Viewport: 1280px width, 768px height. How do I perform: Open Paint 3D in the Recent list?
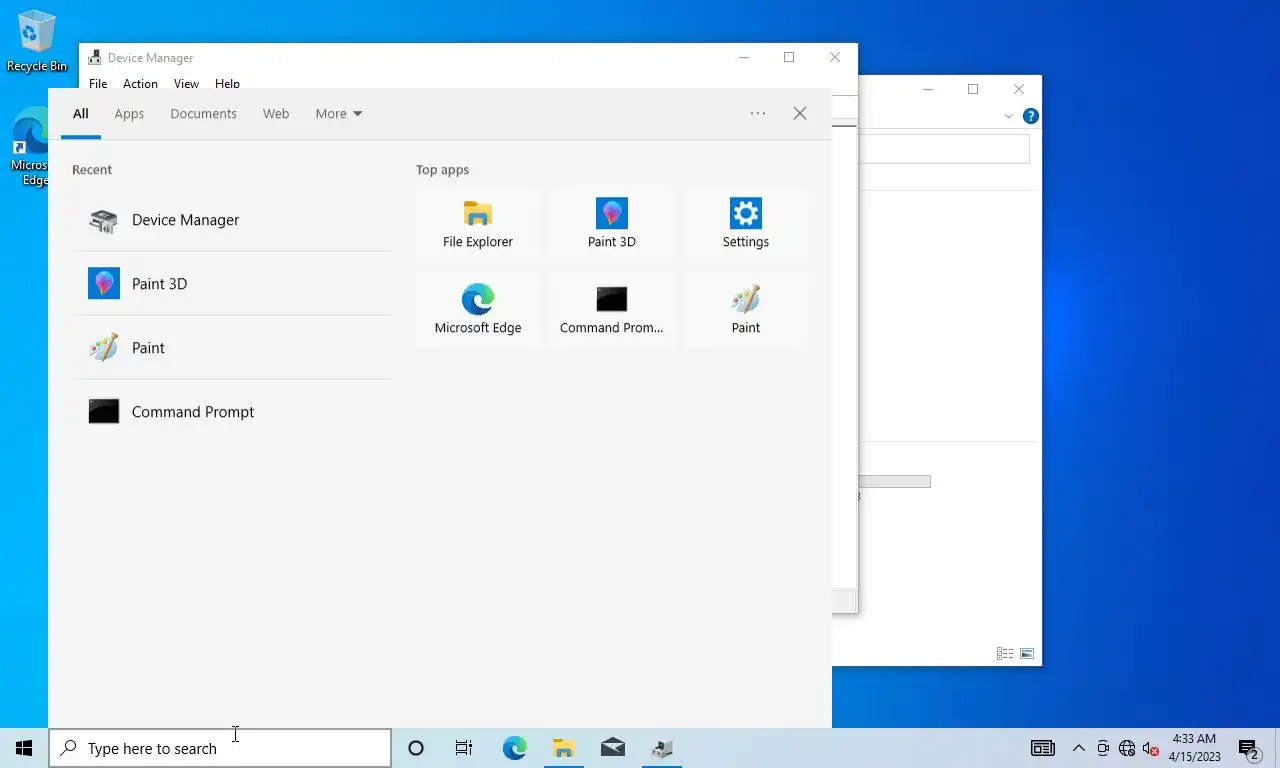232,284
